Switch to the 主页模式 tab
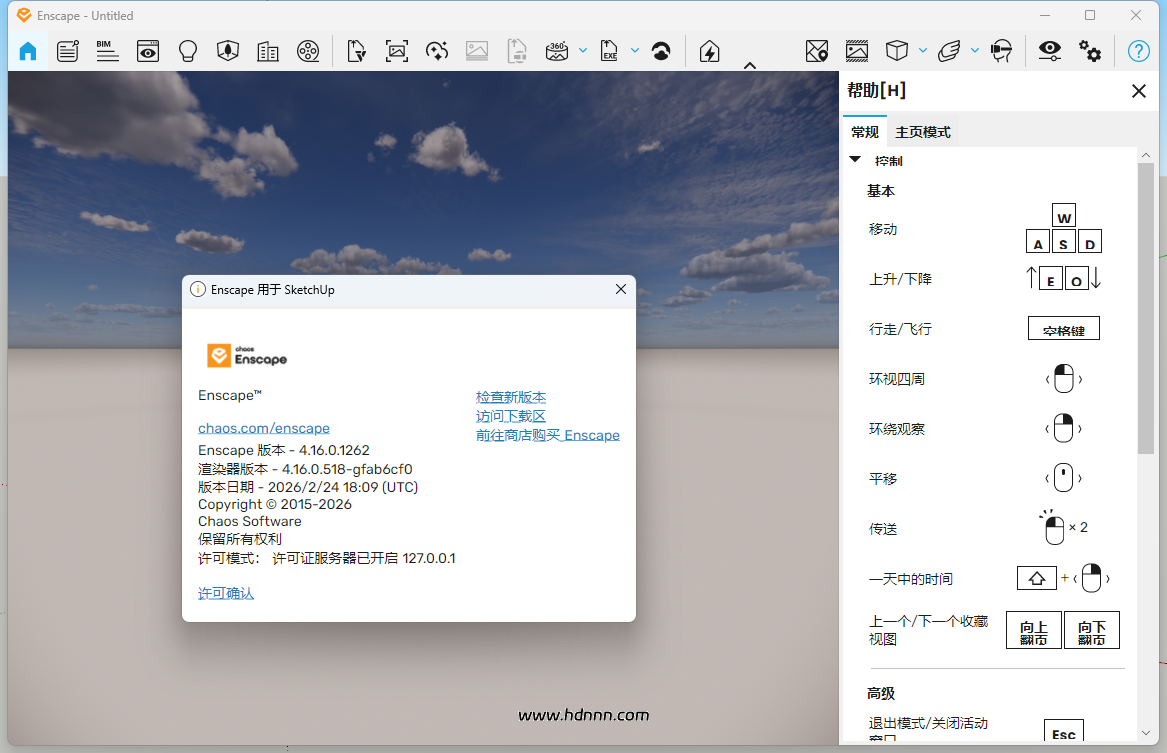The image size is (1167, 753). [x=922, y=132]
